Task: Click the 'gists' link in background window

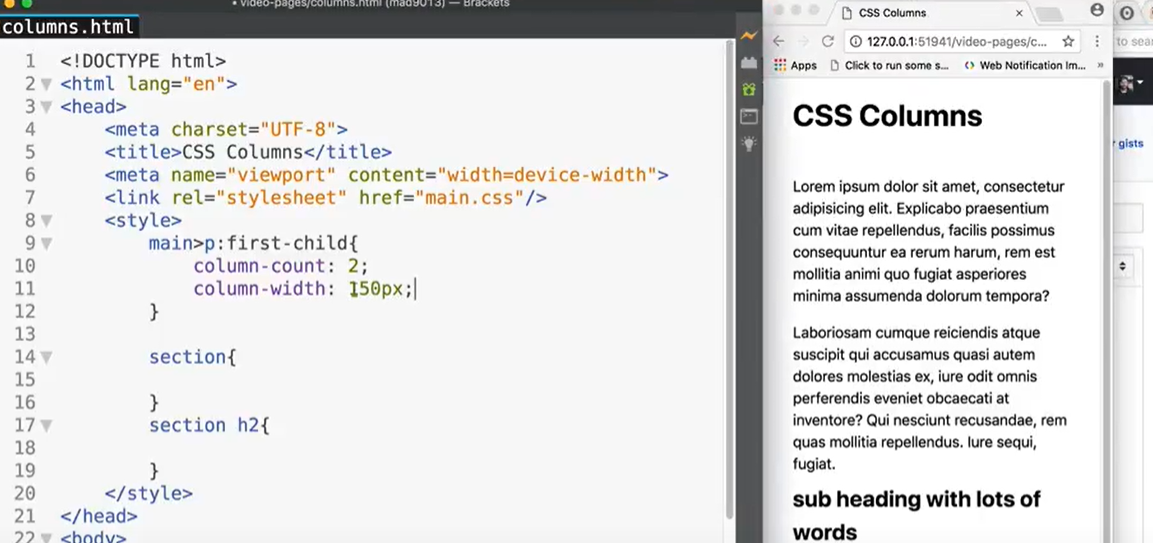Action: click(x=1130, y=144)
